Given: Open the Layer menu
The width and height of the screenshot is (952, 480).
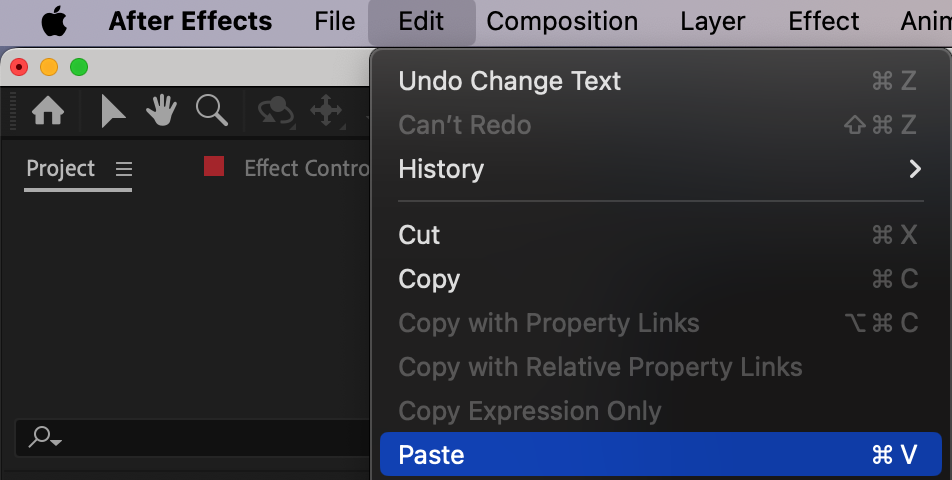Looking at the screenshot, I should 713,22.
